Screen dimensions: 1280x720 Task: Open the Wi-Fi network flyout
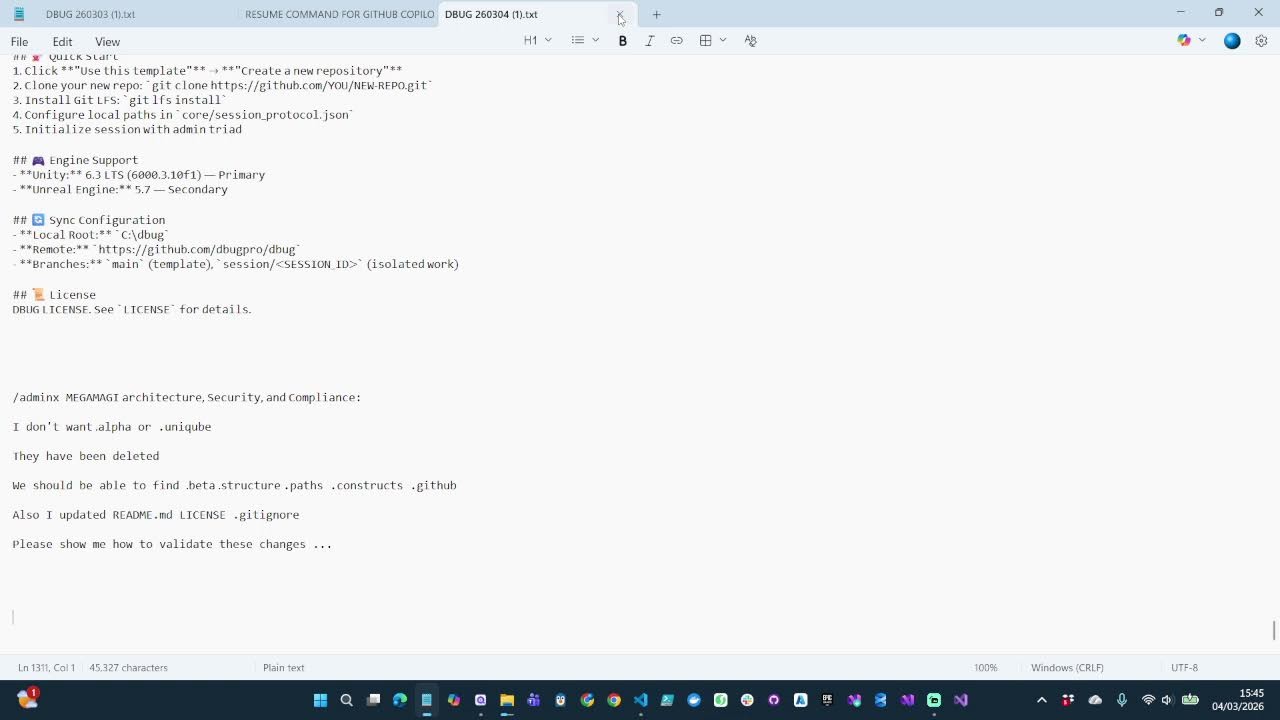point(1148,700)
